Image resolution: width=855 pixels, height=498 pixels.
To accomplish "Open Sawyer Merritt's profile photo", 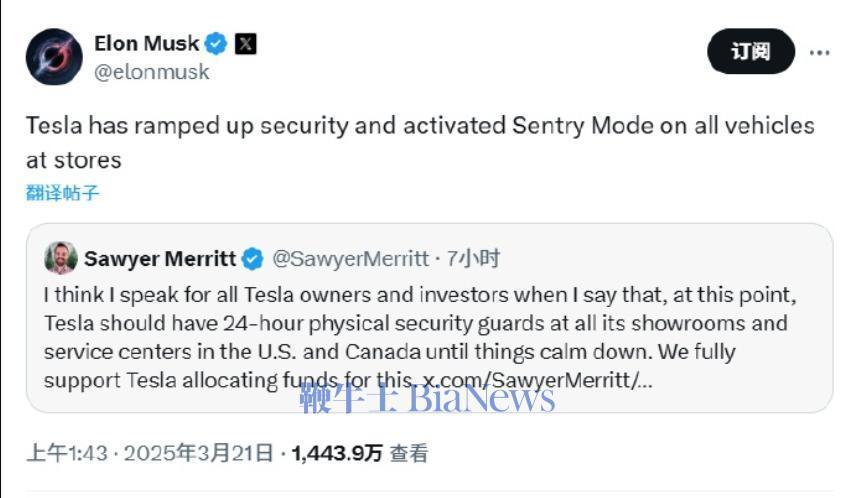I will [x=61, y=258].
